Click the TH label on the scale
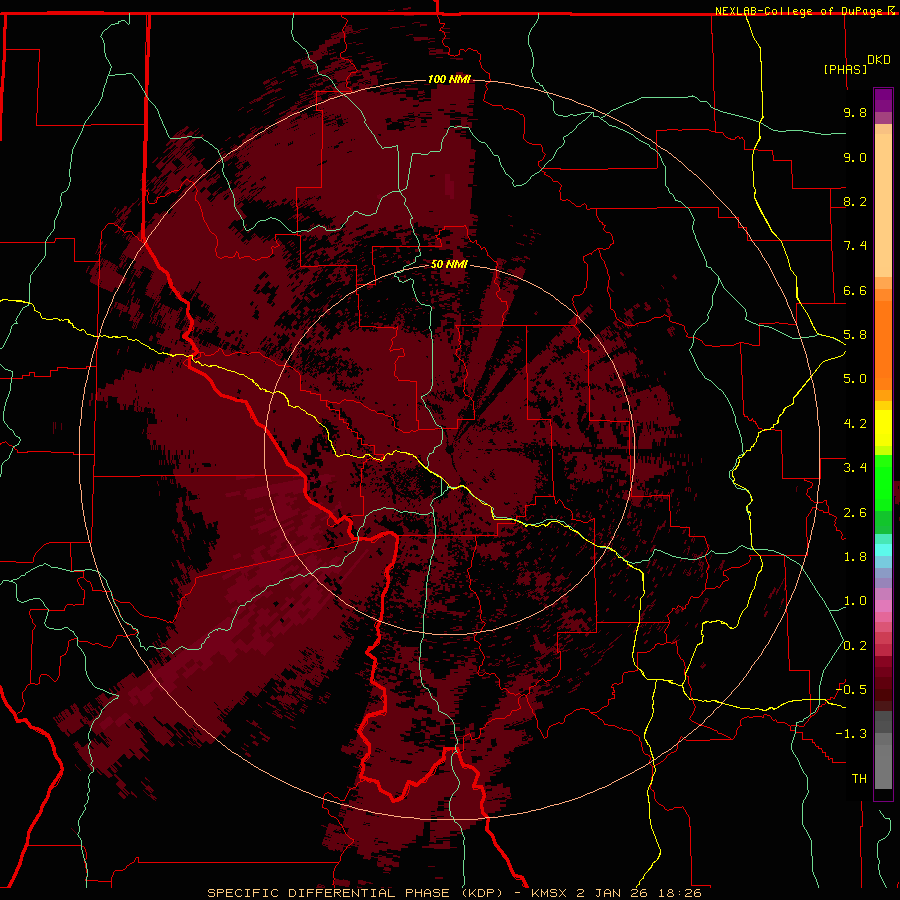 (859, 779)
